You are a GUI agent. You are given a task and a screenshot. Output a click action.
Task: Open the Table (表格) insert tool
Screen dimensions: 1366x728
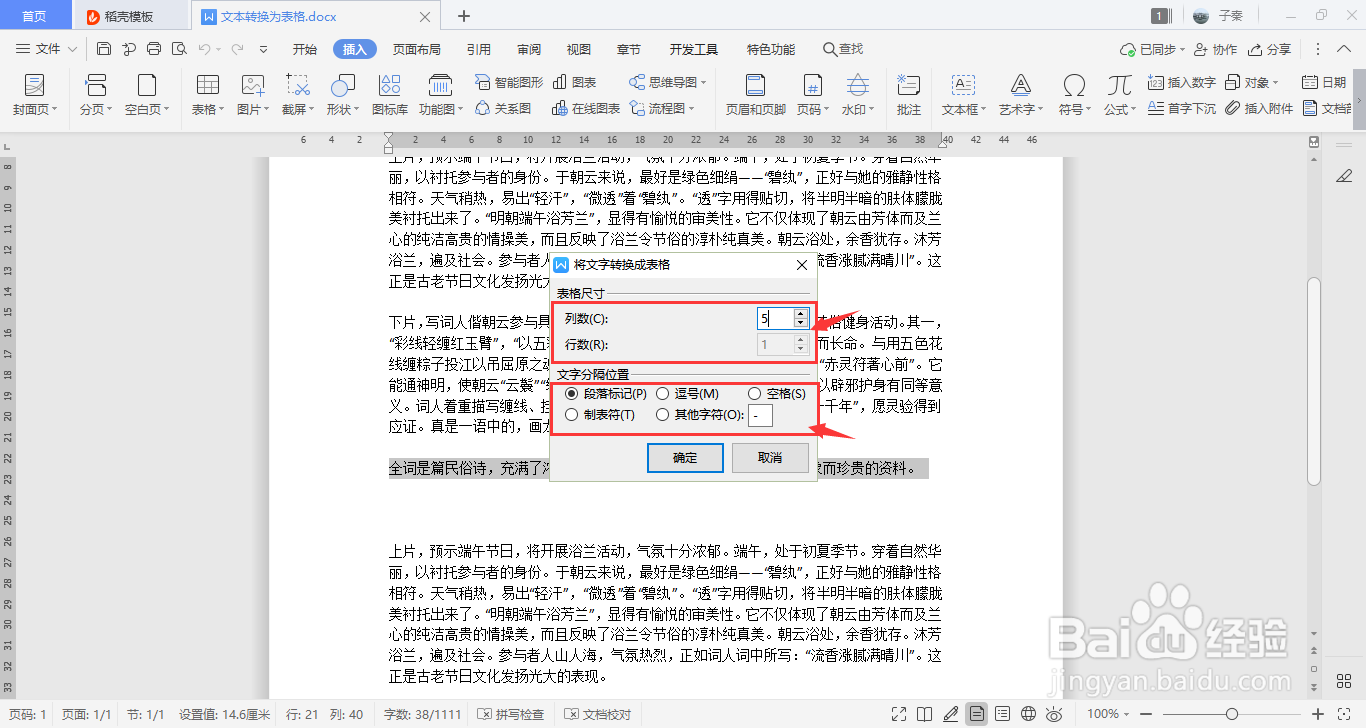[x=208, y=95]
